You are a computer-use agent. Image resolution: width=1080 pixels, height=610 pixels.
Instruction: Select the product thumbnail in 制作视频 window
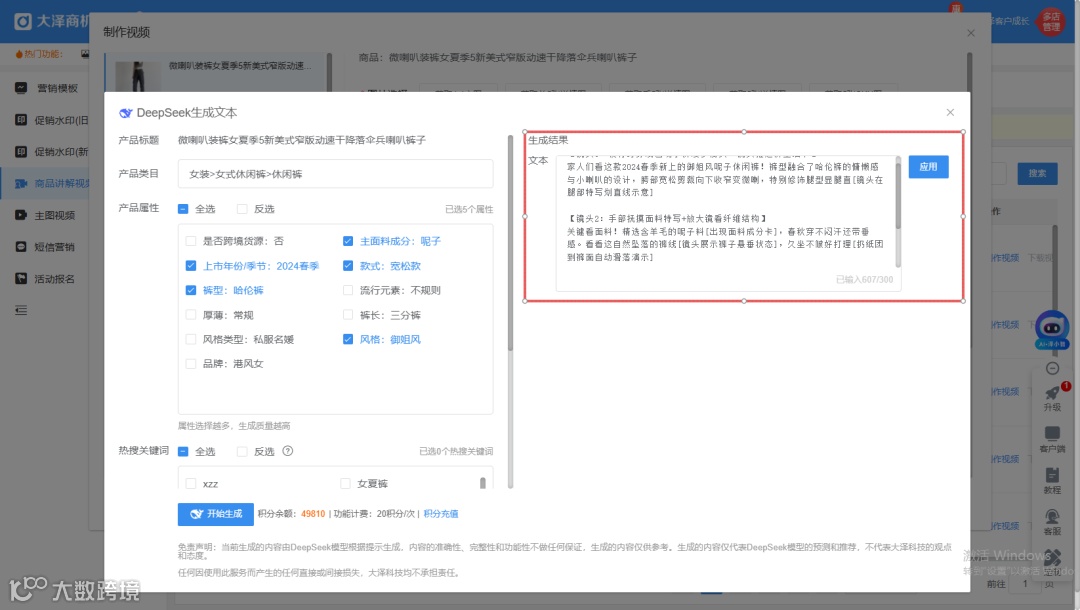point(138,76)
